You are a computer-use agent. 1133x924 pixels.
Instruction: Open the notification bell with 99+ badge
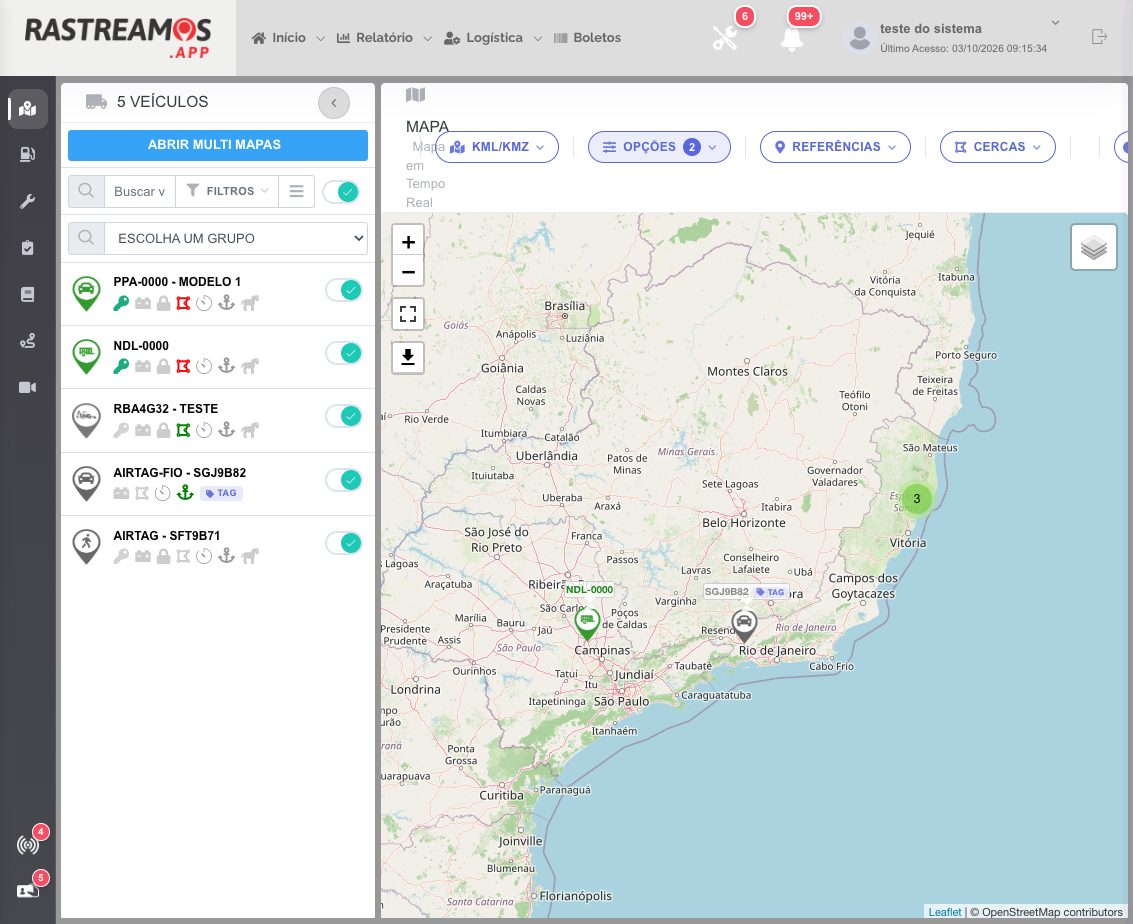792,39
